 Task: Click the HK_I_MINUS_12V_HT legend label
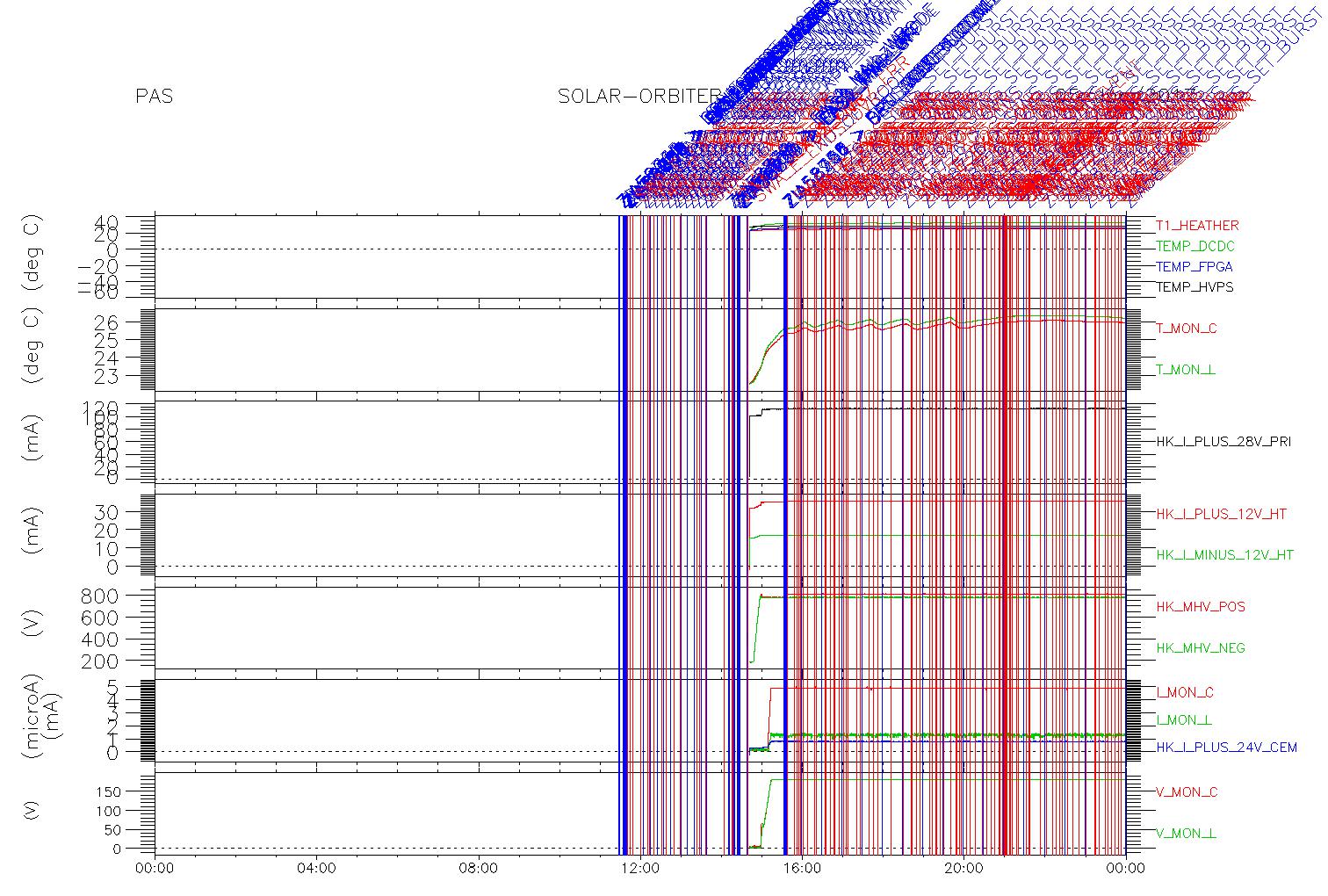click(1224, 555)
